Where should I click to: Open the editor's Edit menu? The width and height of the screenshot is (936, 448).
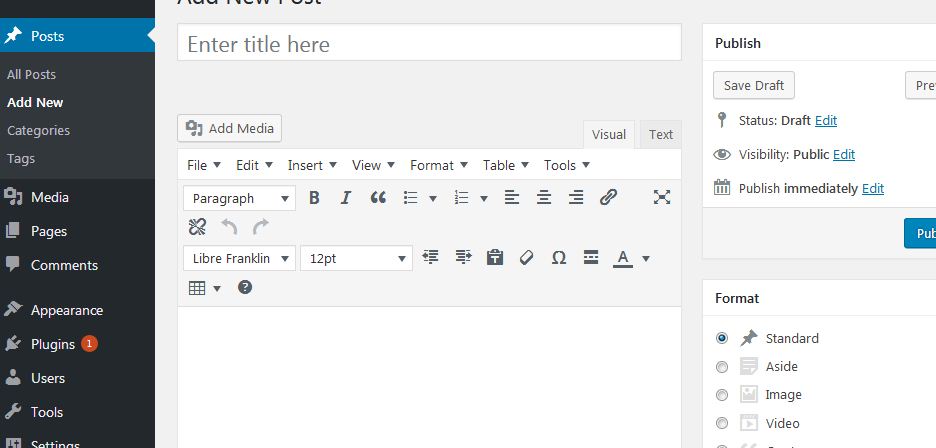[254, 165]
